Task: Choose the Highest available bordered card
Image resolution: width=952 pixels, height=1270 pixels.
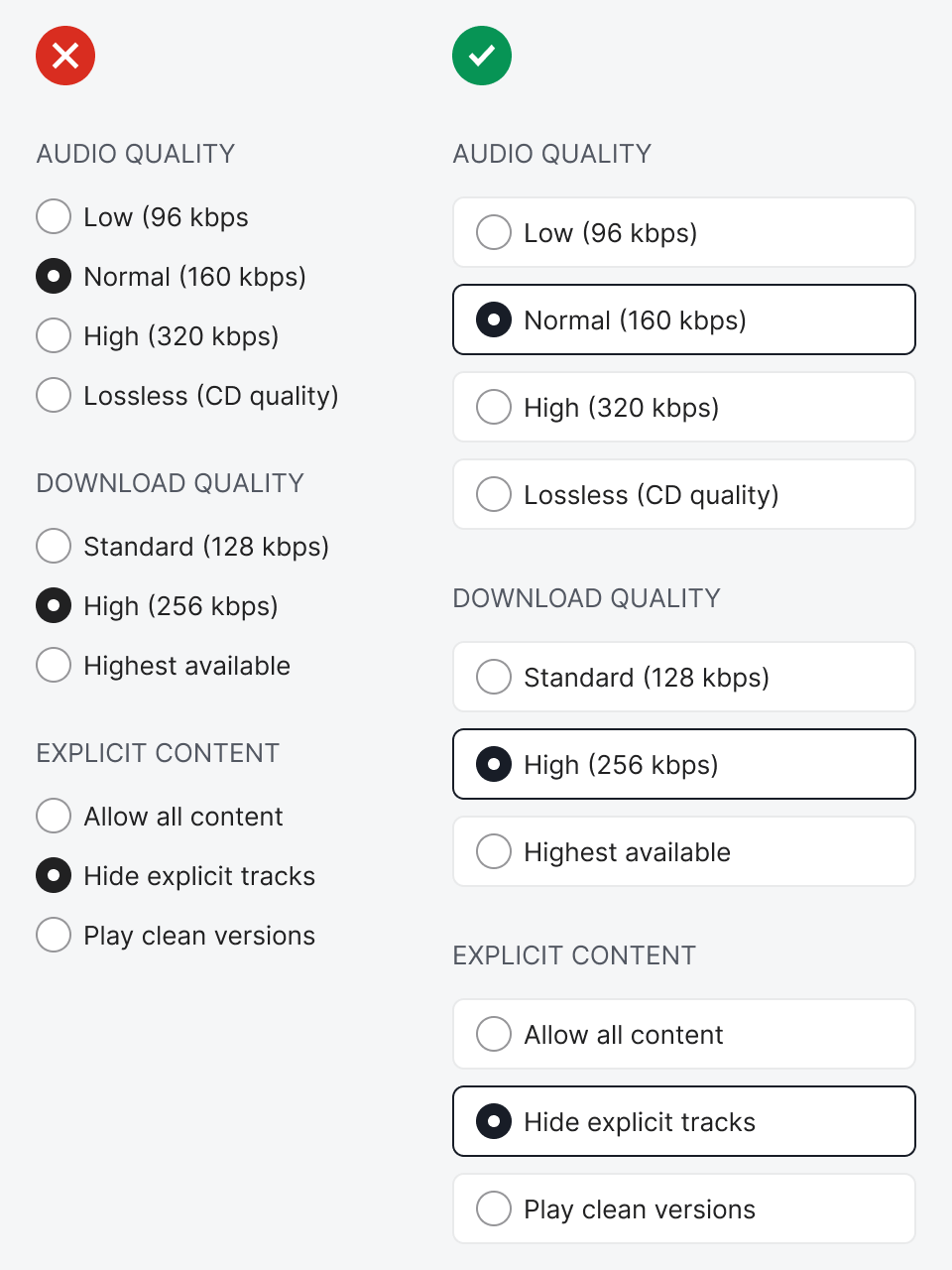Action: (683, 851)
